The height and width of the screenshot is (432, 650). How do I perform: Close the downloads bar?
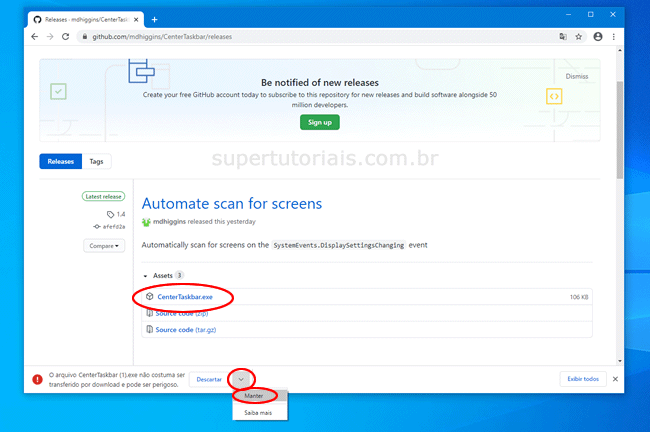point(615,379)
